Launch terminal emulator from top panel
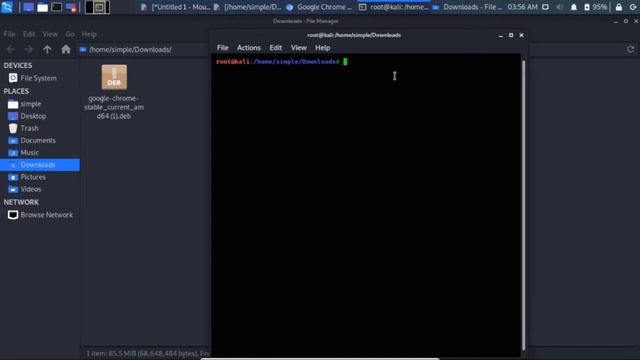 (x=56, y=7)
